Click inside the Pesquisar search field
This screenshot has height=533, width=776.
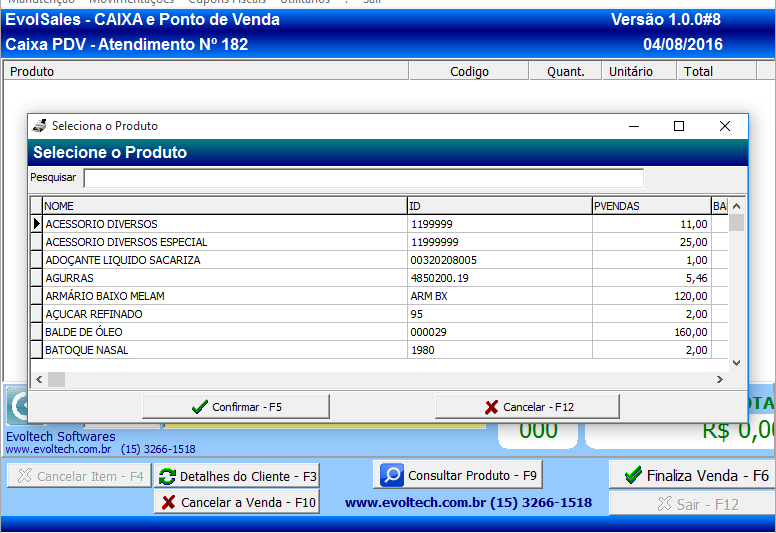364,178
